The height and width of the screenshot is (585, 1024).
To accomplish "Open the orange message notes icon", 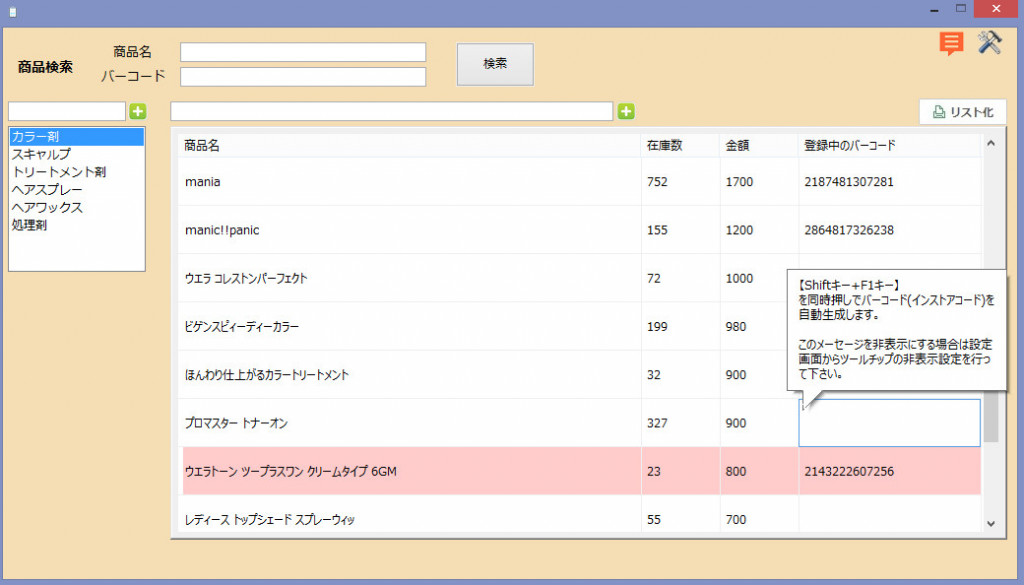I will coord(951,44).
